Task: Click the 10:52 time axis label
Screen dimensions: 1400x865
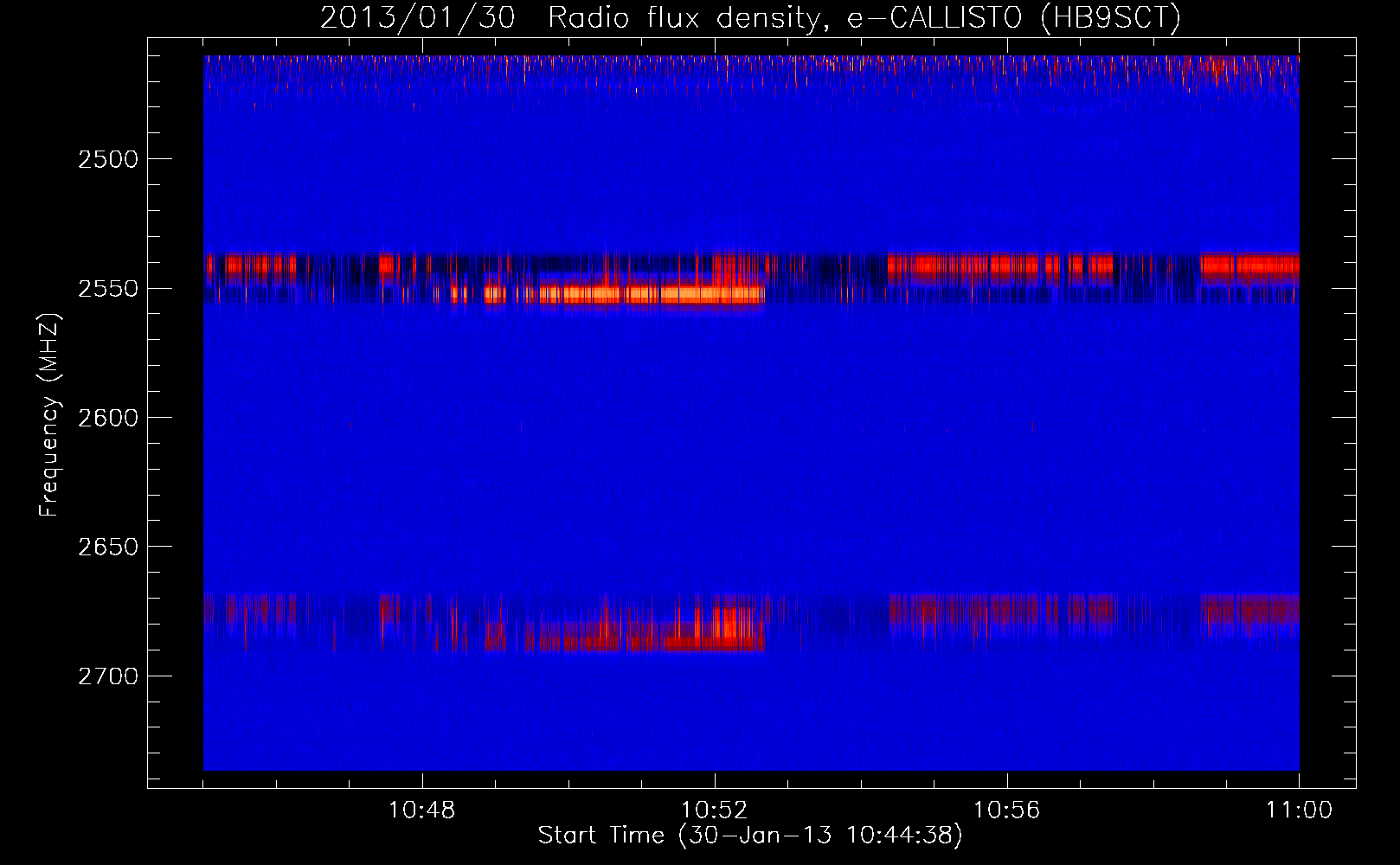Action: [x=715, y=811]
